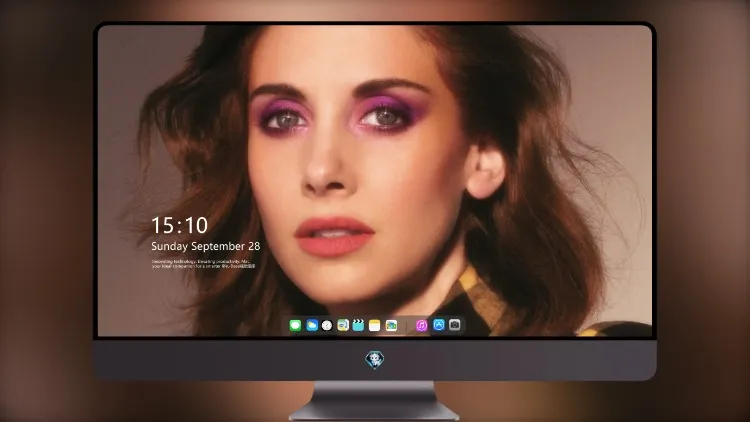Open the green Messages app in dock
The height and width of the screenshot is (422, 750).
tap(295, 325)
